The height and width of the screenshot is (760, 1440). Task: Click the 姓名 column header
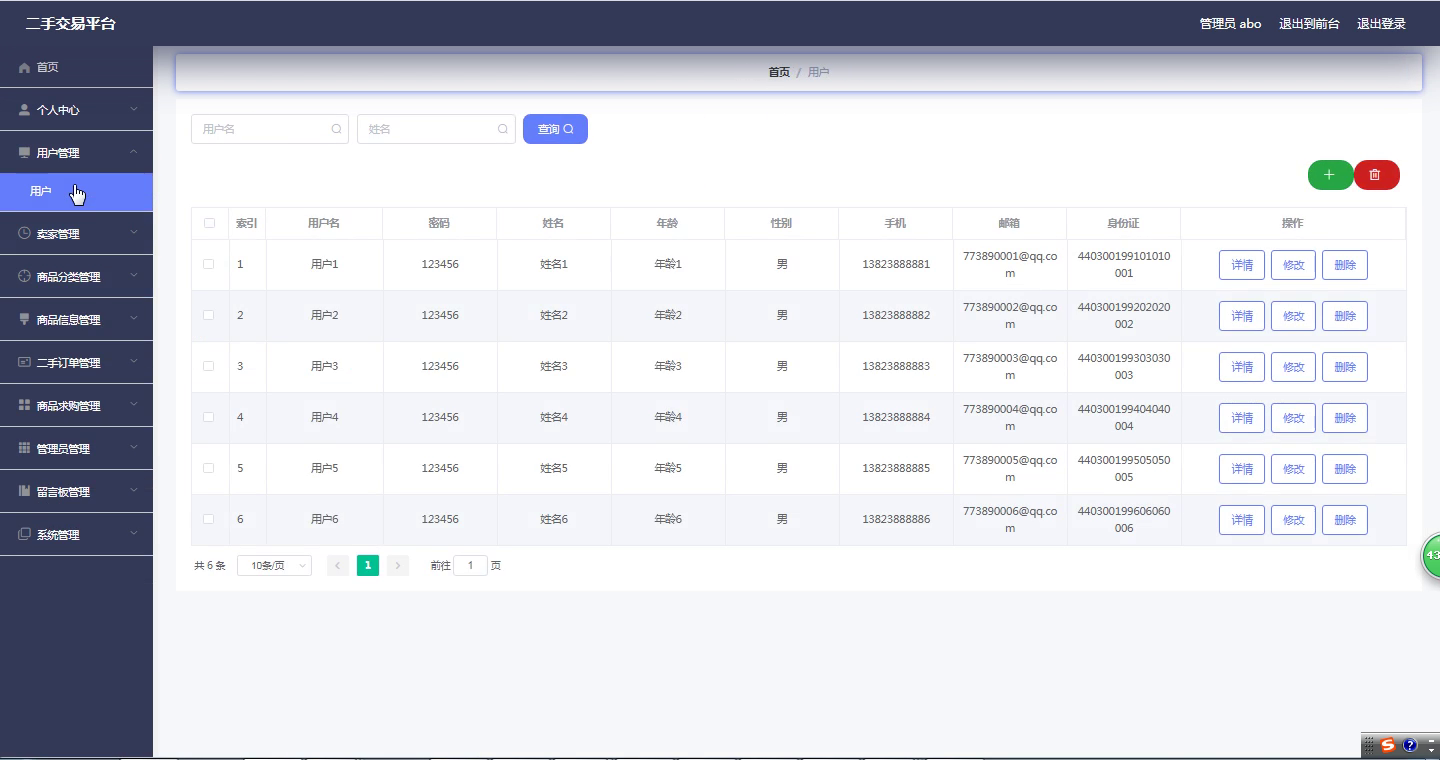click(553, 223)
